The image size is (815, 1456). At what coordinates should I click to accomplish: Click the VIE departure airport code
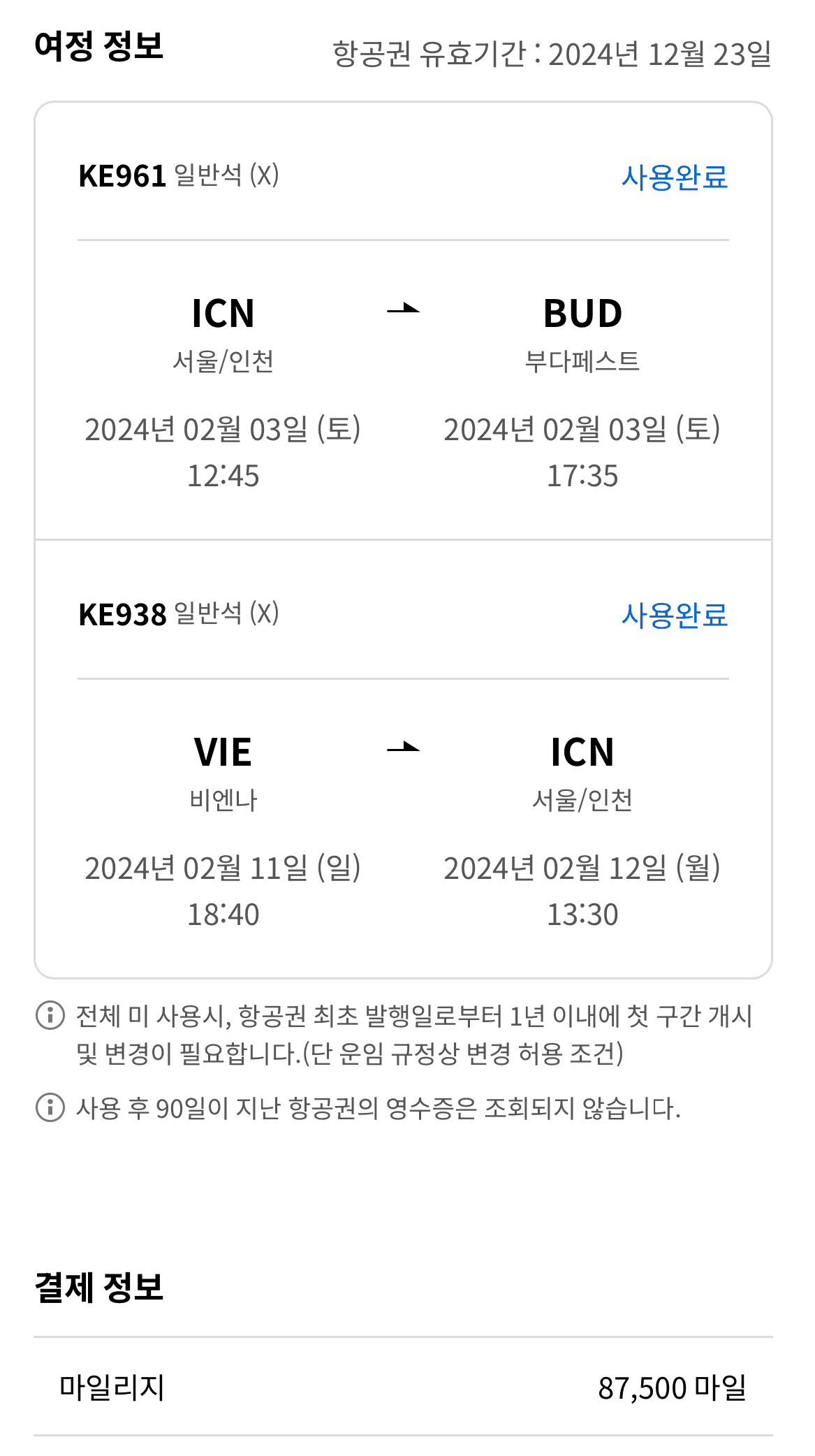pyautogui.click(x=223, y=752)
